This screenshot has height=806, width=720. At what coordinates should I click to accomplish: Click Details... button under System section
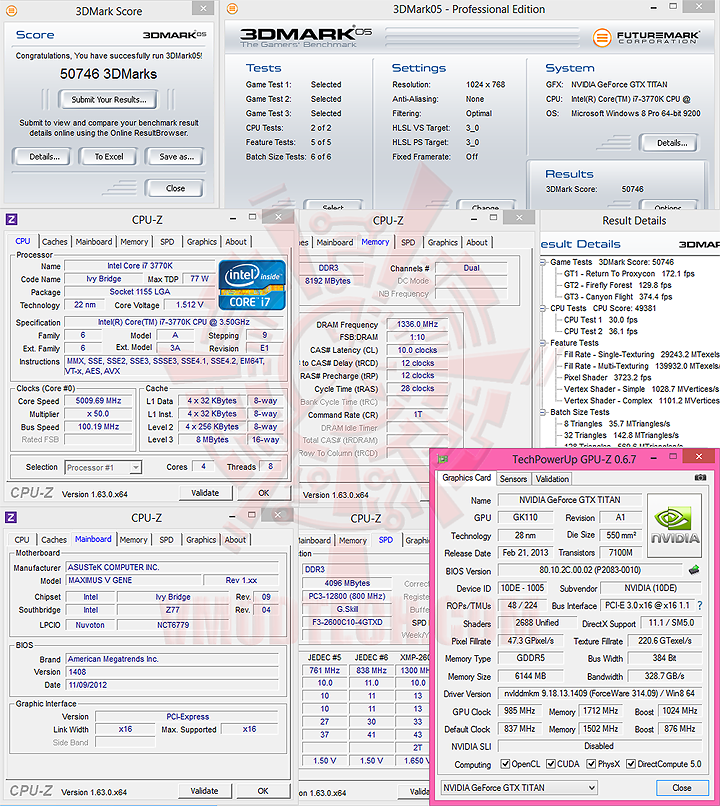coord(671,143)
